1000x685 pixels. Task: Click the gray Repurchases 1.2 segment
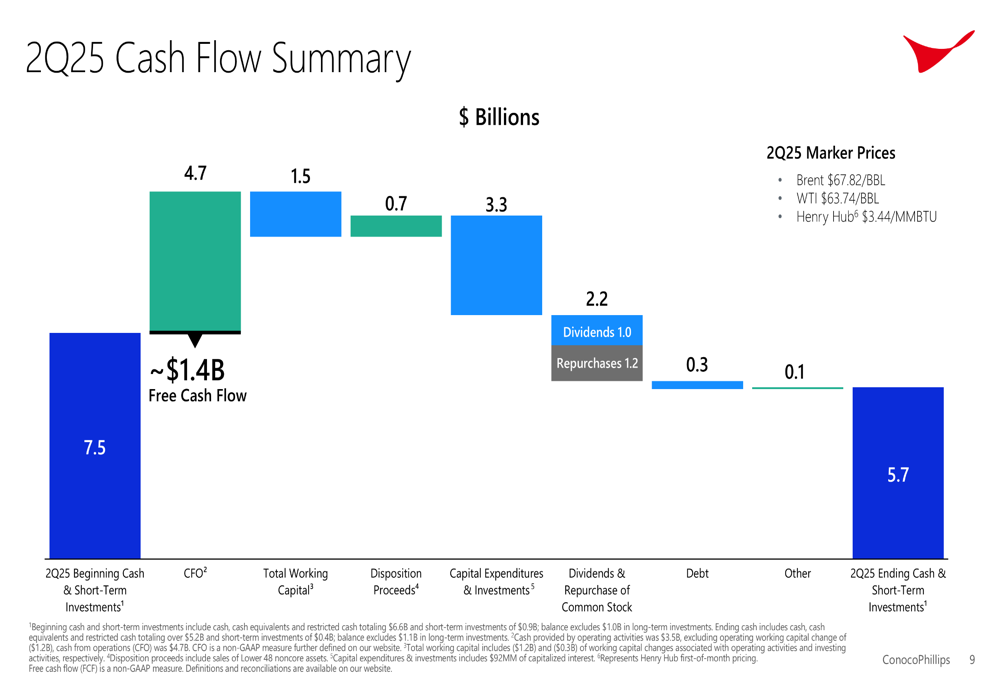597,363
